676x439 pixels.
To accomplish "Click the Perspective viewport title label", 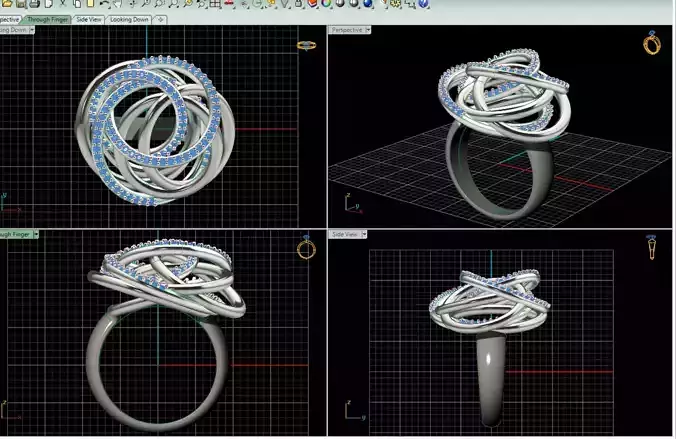I will point(347,30).
